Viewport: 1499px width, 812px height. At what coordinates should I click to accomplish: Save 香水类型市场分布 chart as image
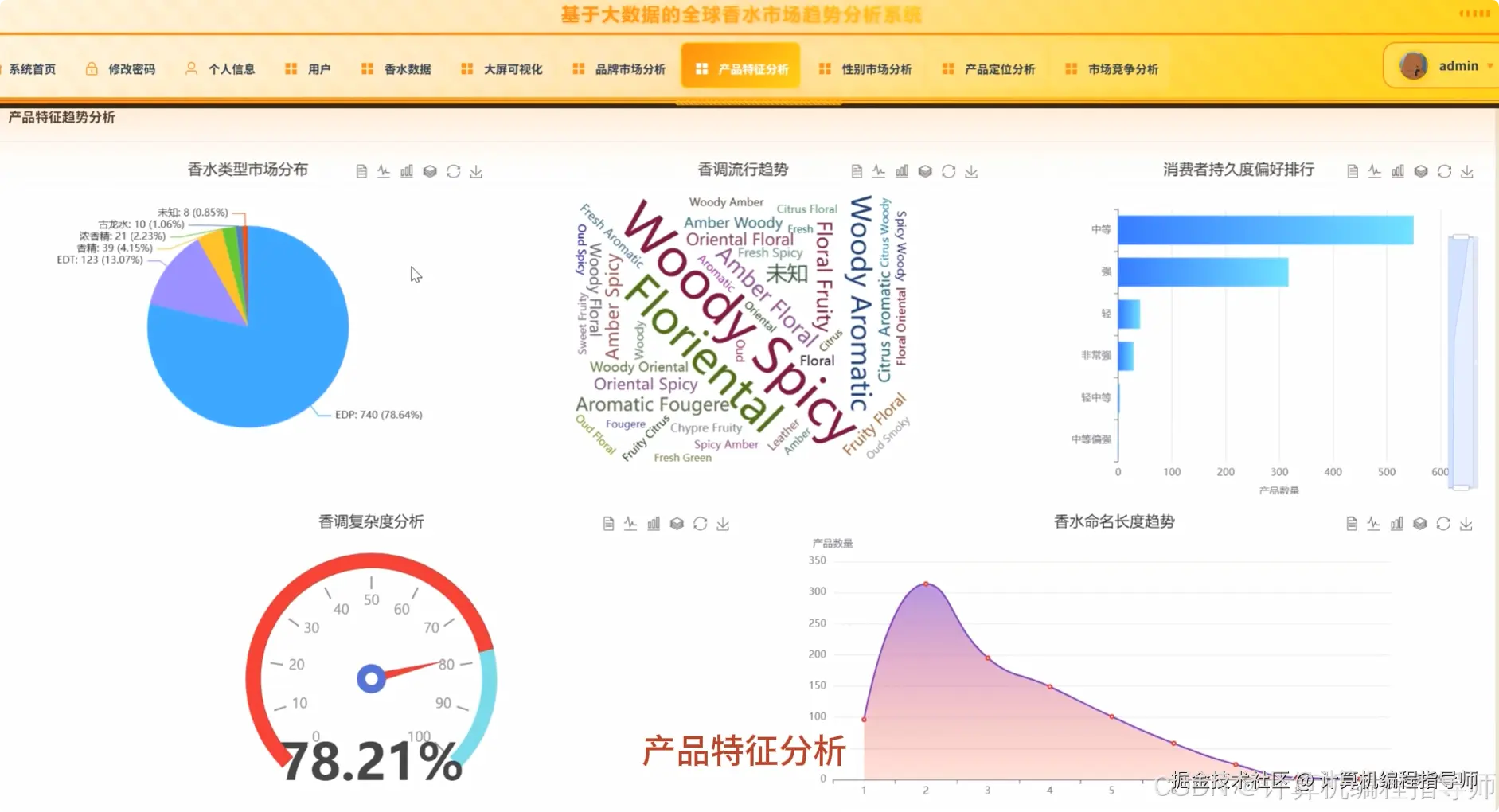coord(476,170)
